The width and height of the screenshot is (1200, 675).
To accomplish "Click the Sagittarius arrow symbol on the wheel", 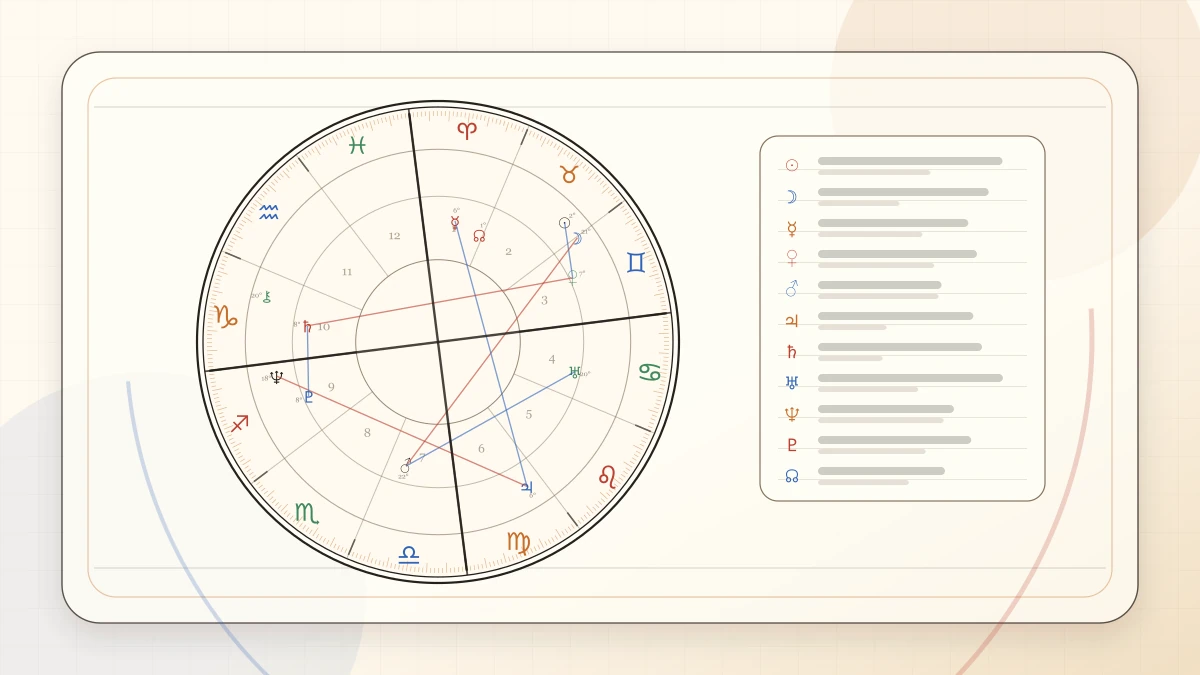I will pos(239,423).
